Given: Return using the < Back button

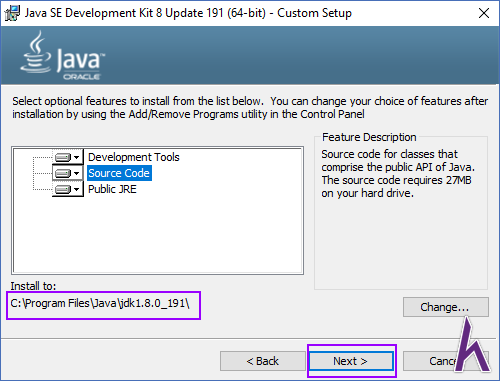Looking at the screenshot, I should pyautogui.click(x=262, y=361).
